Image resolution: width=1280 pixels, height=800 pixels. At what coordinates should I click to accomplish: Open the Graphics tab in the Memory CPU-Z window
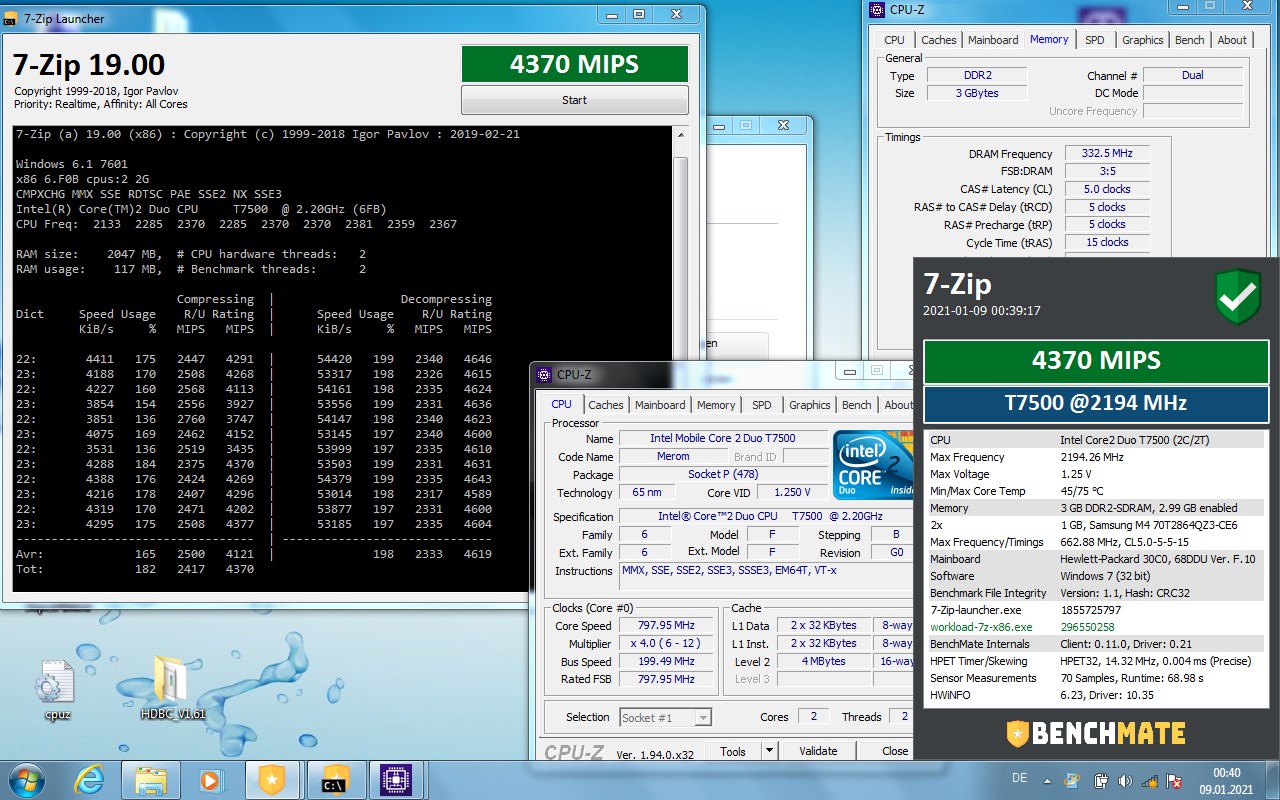click(x=1142, y=40)
